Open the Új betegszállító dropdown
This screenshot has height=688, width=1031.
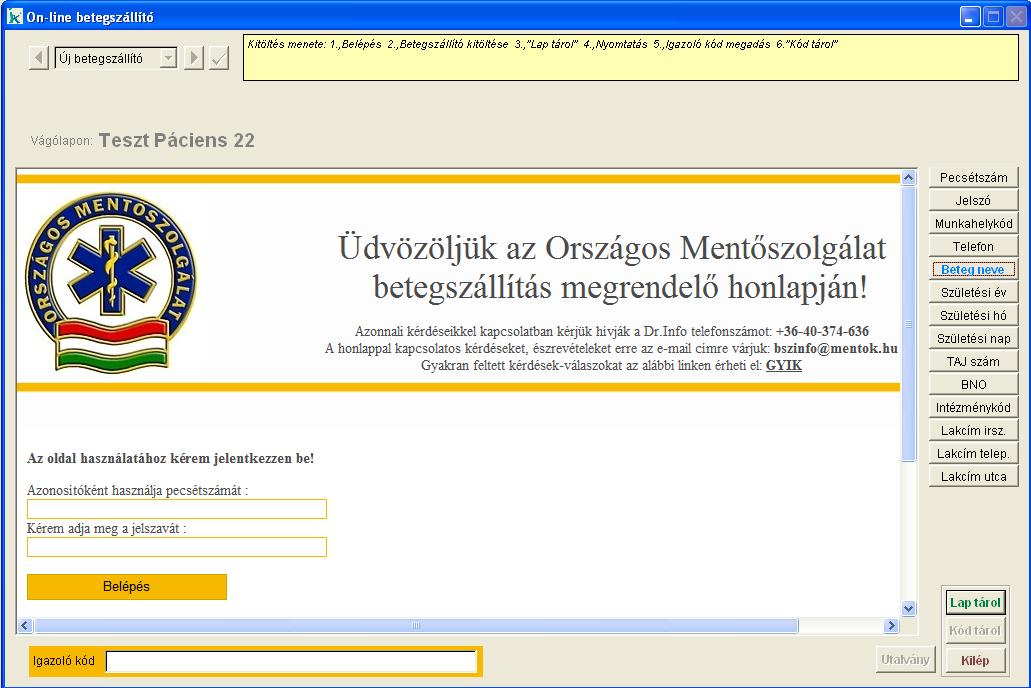168,59
